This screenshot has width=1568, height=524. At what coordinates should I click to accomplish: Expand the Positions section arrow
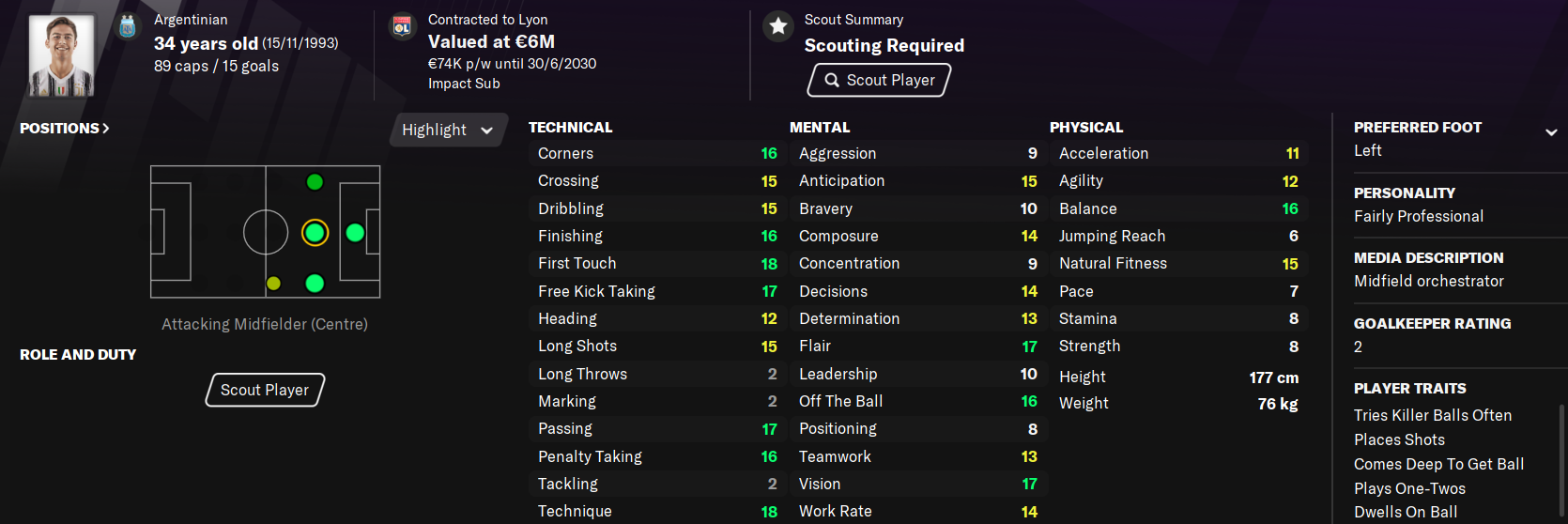coord(105,129)
